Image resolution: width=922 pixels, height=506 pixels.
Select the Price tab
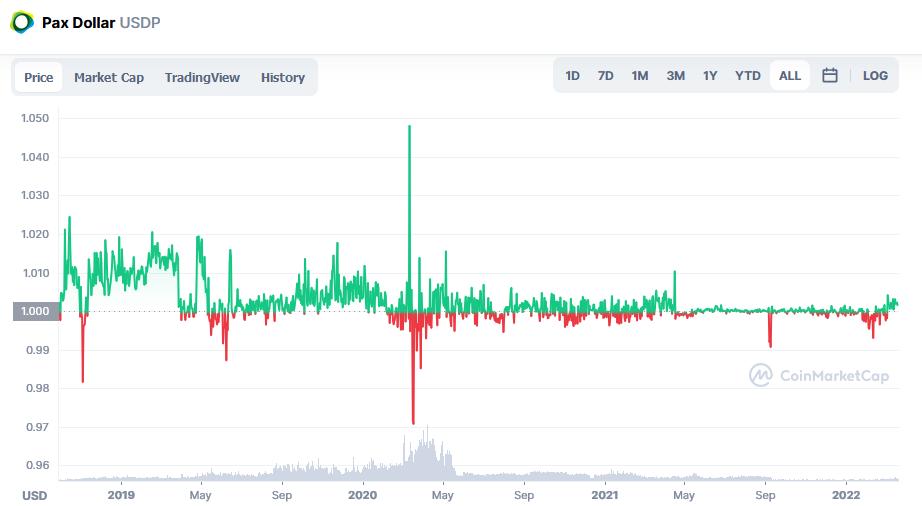coord(39,77)
